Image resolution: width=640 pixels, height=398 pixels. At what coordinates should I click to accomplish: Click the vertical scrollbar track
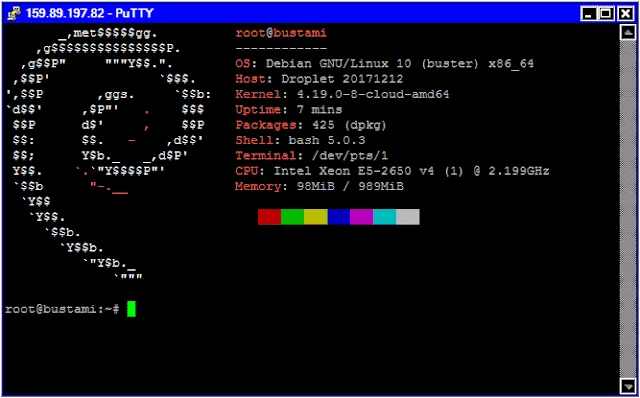[x=627, y=209]
